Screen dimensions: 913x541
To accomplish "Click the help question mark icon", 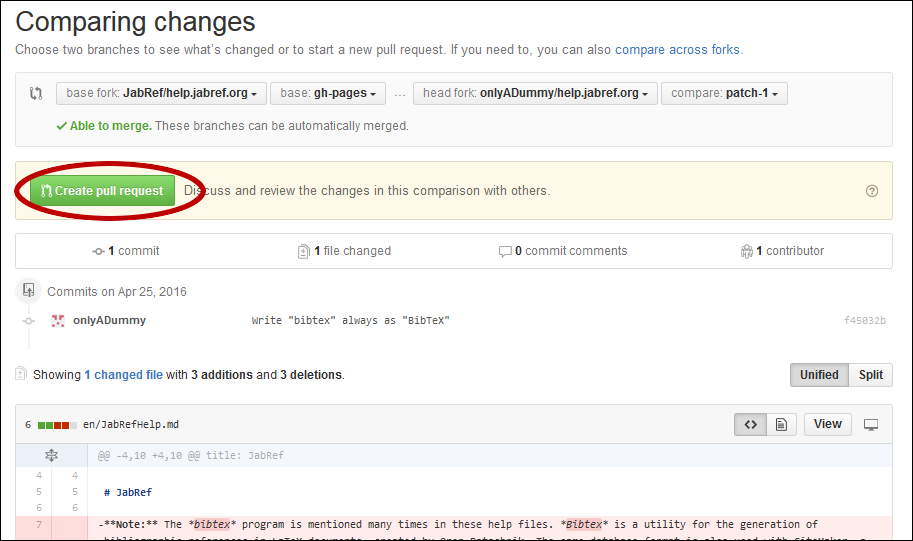I will [872, 191].
